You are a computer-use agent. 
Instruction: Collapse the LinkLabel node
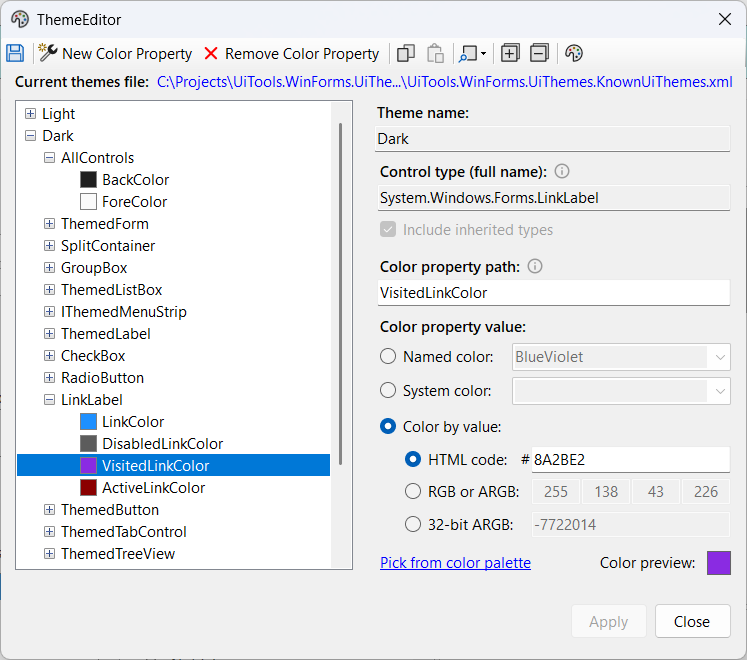point(49,399)
